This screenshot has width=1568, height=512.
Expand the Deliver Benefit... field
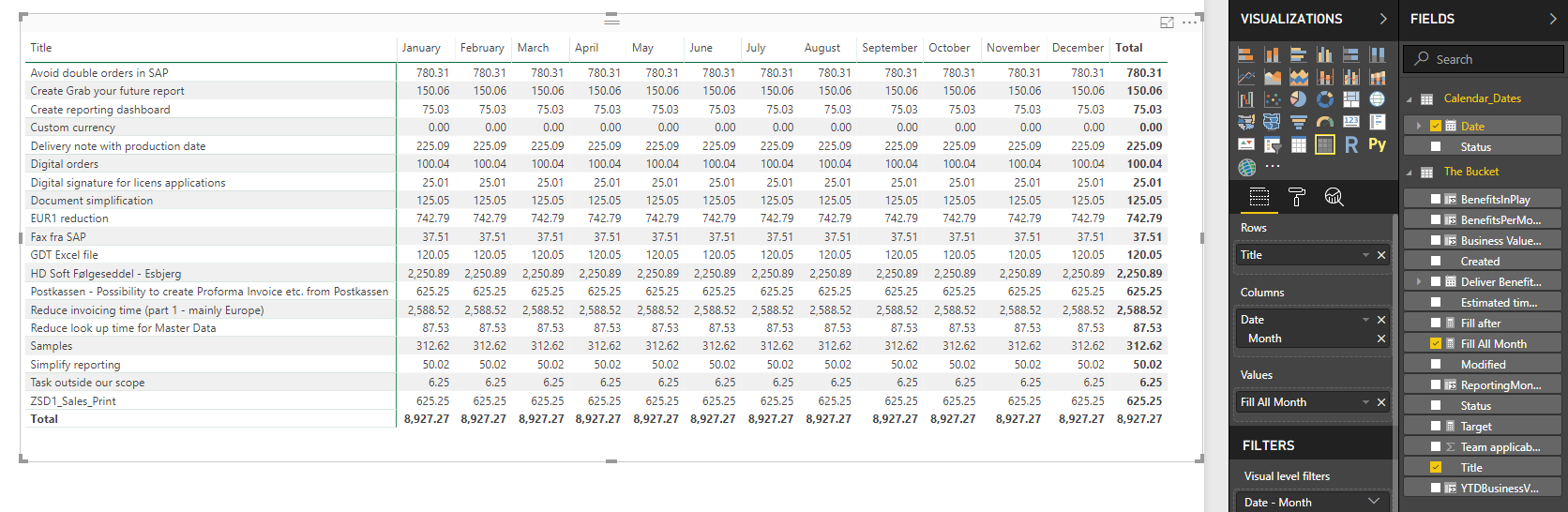click(x=1419, y=281)
